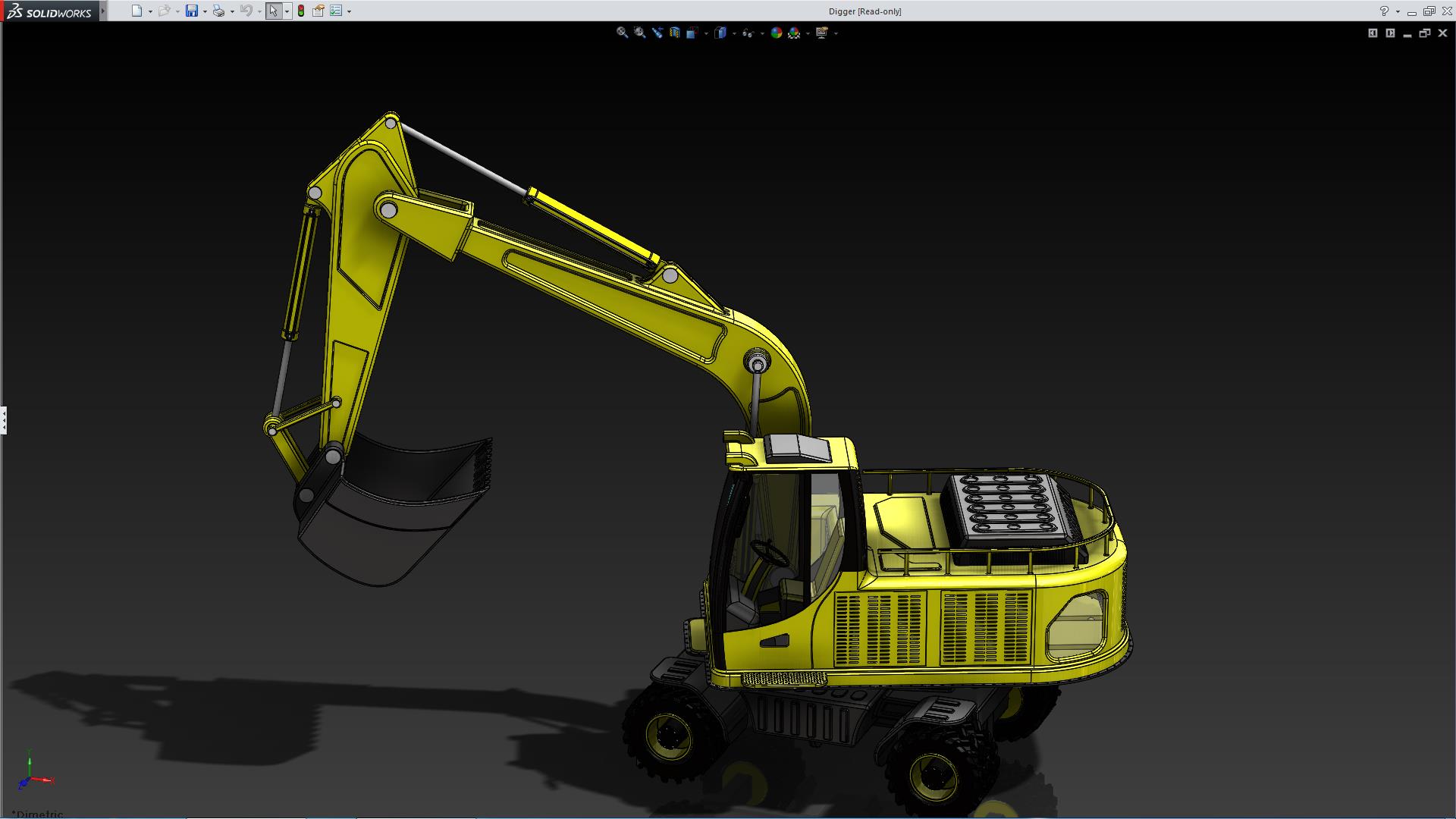The image size is (1456, 819).
Task: Click Edit Appearance color ball
Action: coord(776,33)
